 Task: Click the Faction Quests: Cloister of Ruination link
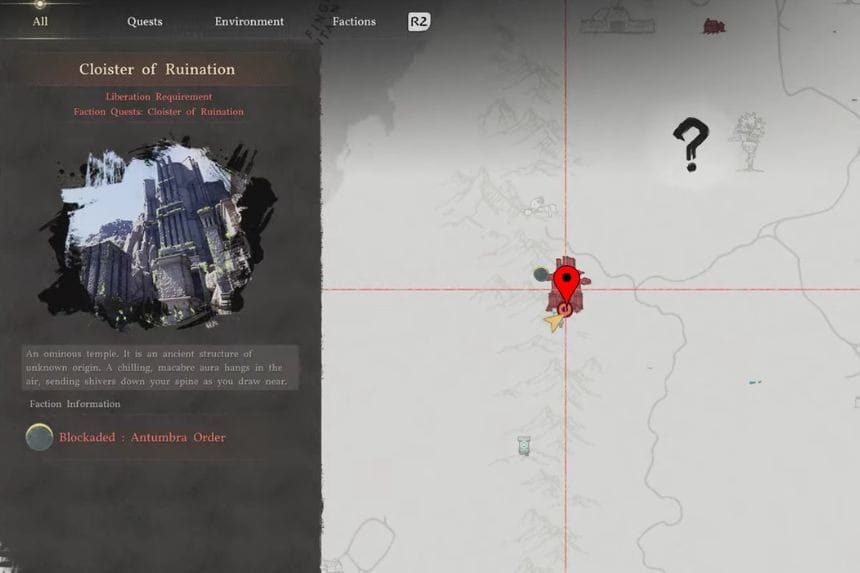point(158,112)
